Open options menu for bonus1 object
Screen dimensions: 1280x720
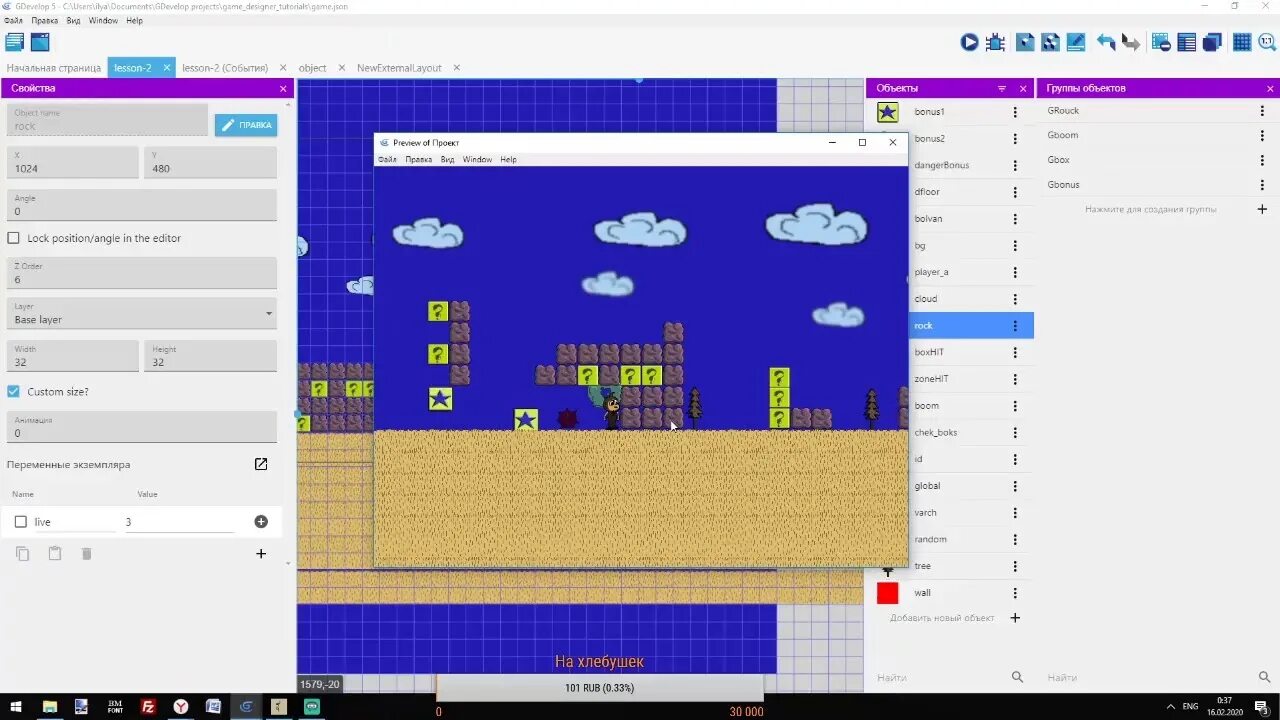[x=1016, y=112]
